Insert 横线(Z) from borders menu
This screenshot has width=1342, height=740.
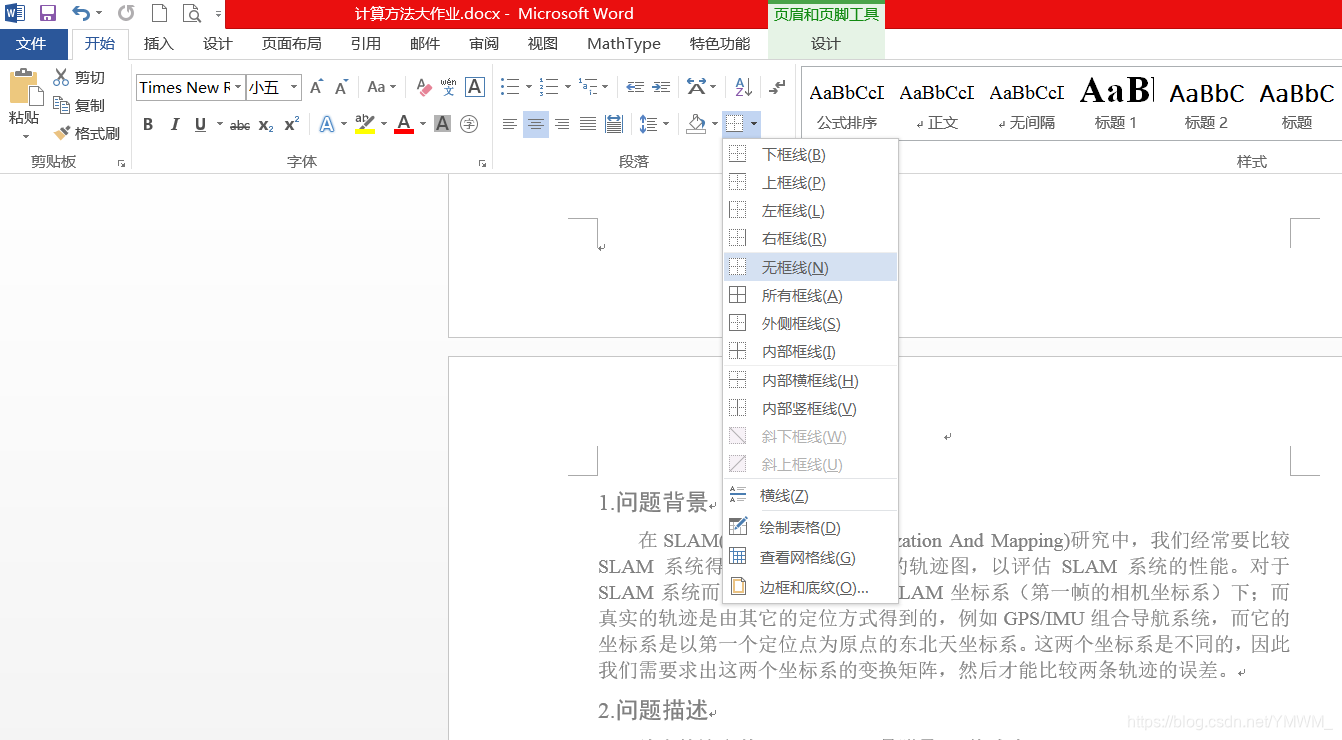tap(810, 495)
